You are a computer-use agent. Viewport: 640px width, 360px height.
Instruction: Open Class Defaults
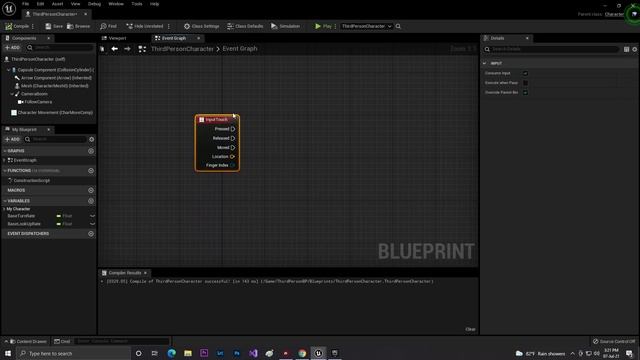coord(245,26)
